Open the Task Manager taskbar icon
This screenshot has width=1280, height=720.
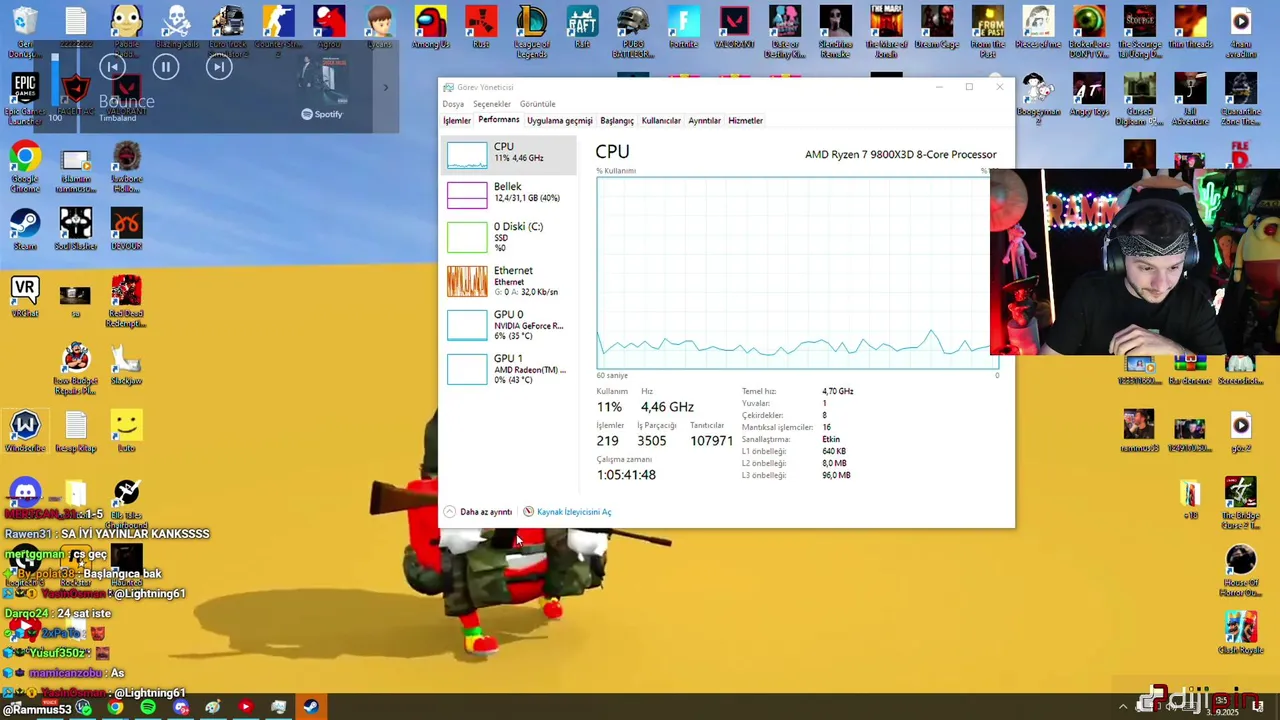click(278, 707)
